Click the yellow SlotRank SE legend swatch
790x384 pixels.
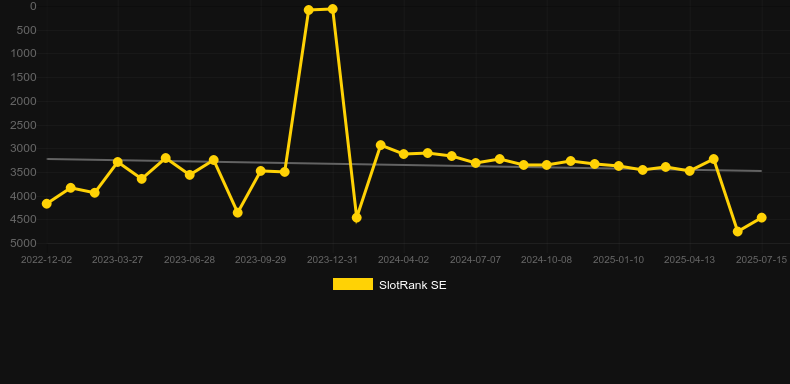353,284
